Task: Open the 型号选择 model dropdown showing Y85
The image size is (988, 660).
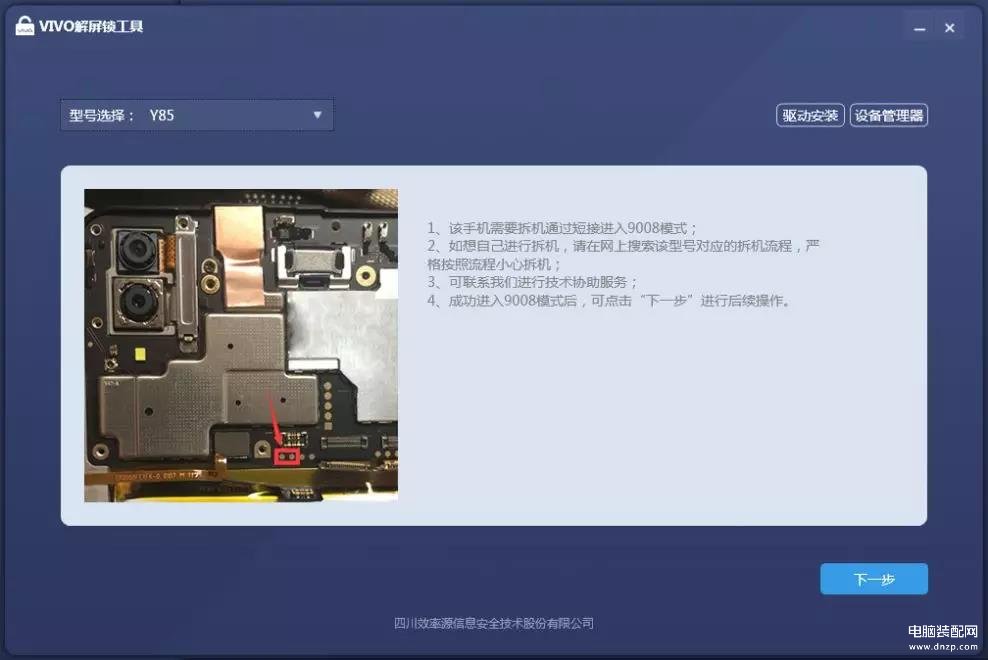Action: 197,115
